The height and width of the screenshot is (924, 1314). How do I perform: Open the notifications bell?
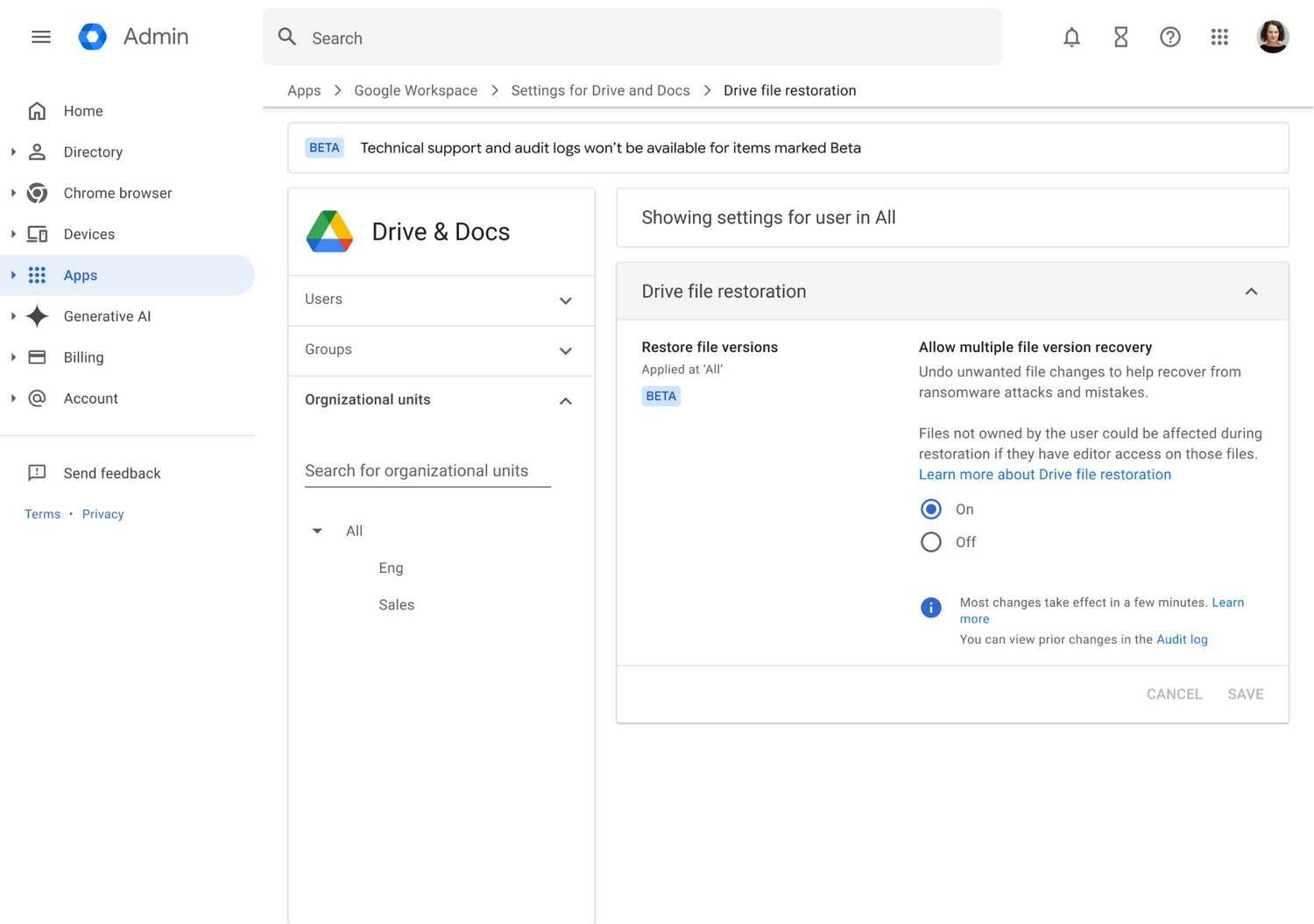coord(1071,37)
